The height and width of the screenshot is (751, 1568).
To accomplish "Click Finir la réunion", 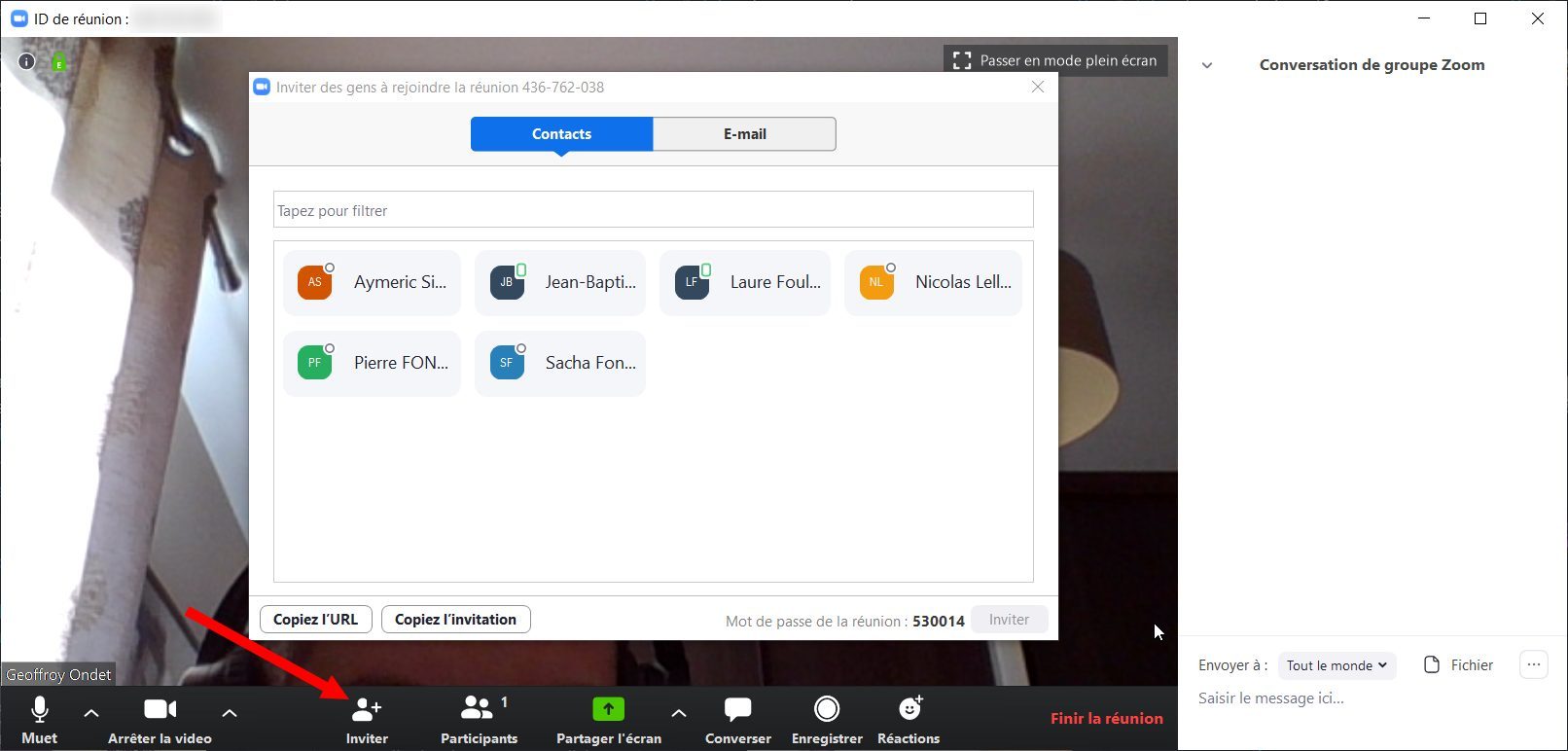I will coord(1107,719).
